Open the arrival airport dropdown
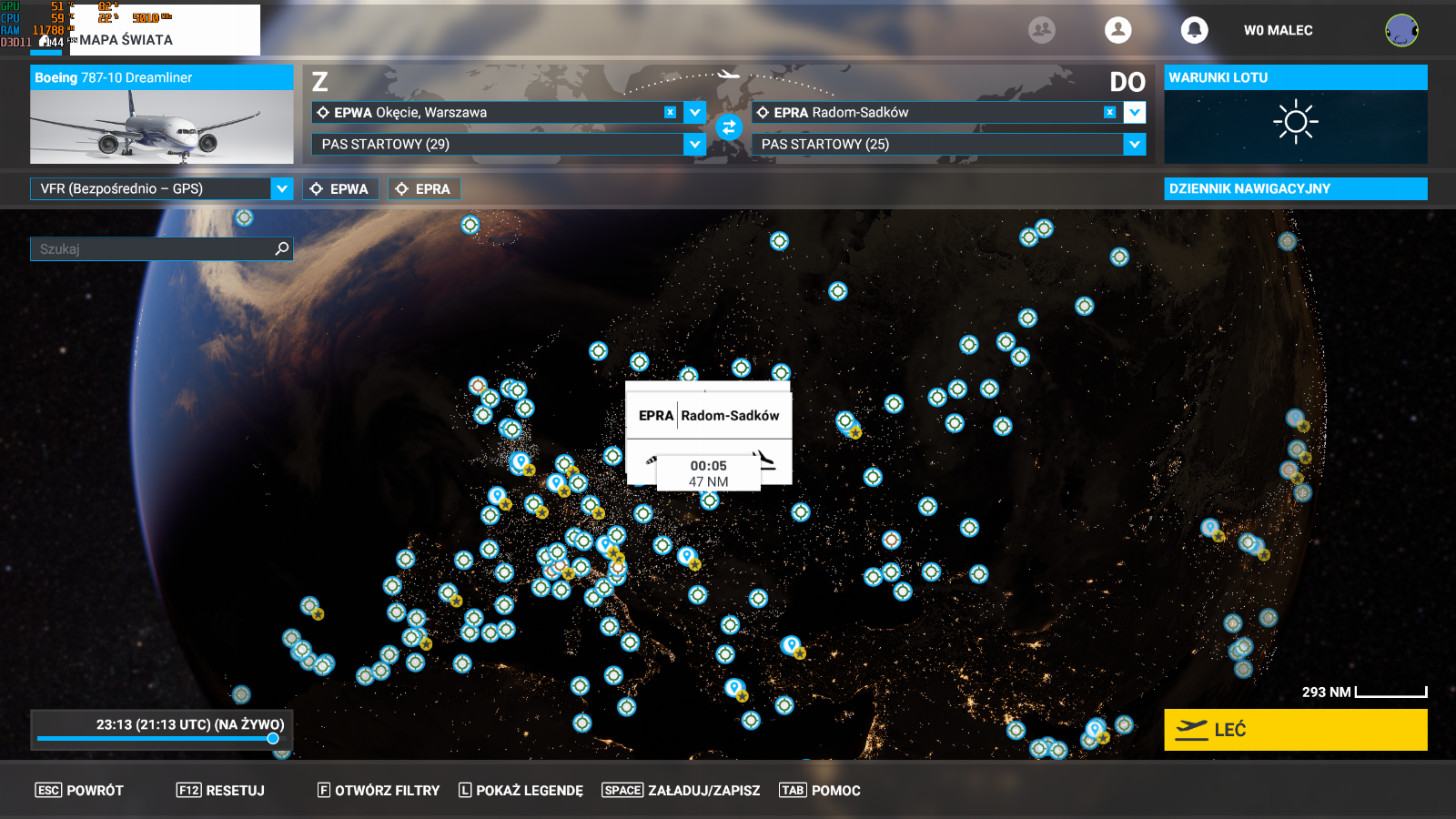Image resolution: width=1456 pixels, height=819 pixels. tap(1135, 112)
